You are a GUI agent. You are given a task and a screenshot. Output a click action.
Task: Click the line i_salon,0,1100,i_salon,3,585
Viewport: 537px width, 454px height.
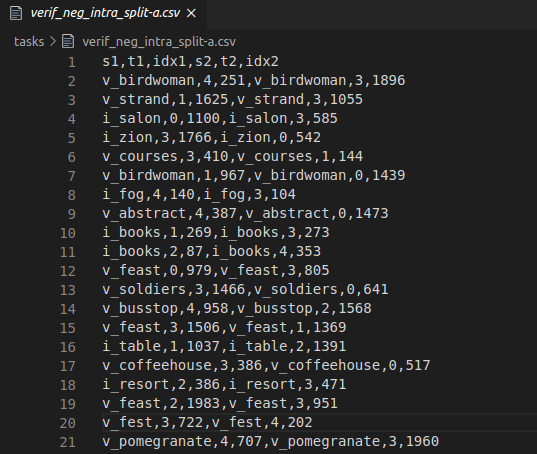click(220, 118)
